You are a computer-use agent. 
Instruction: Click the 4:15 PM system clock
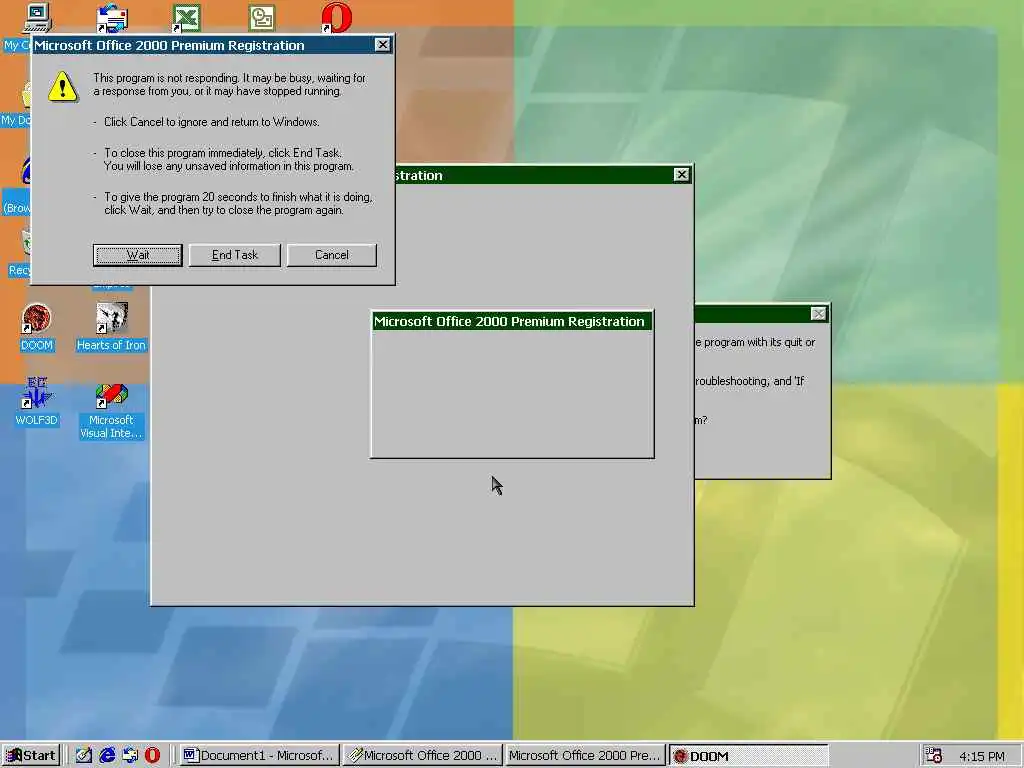[x=982, y=756]
